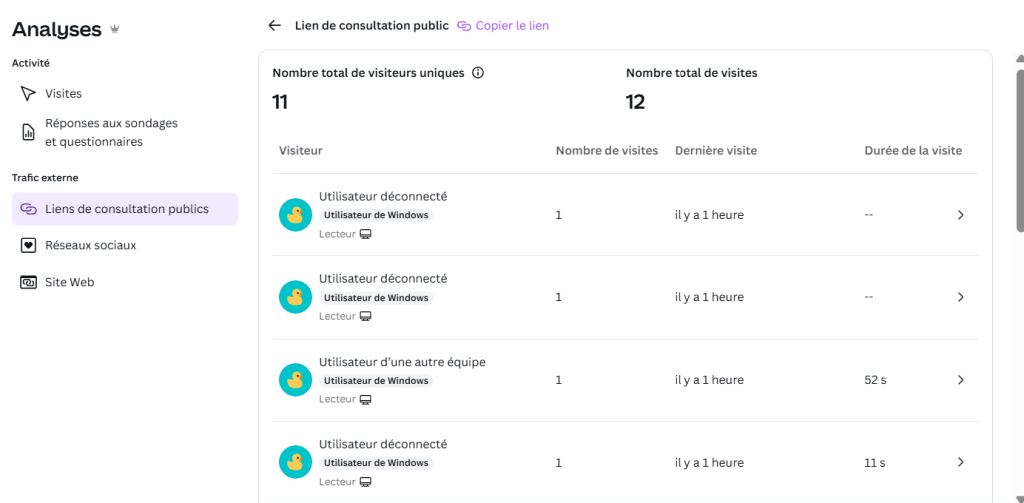This screenshot has height=503, width=1024.
Task: Open chevron for the 52 s visit row
Action: (x=960, y=380)
